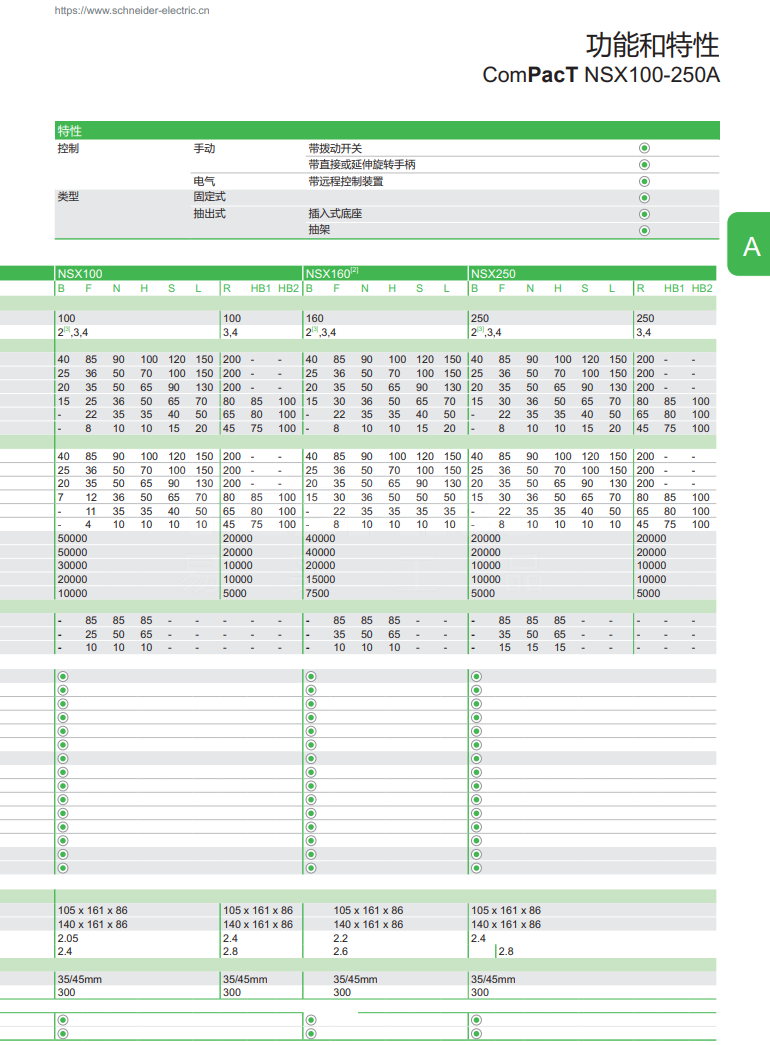Click the 160 rated current value
The height and width of the screenshot is (1045, 770).
pos(314,319)
